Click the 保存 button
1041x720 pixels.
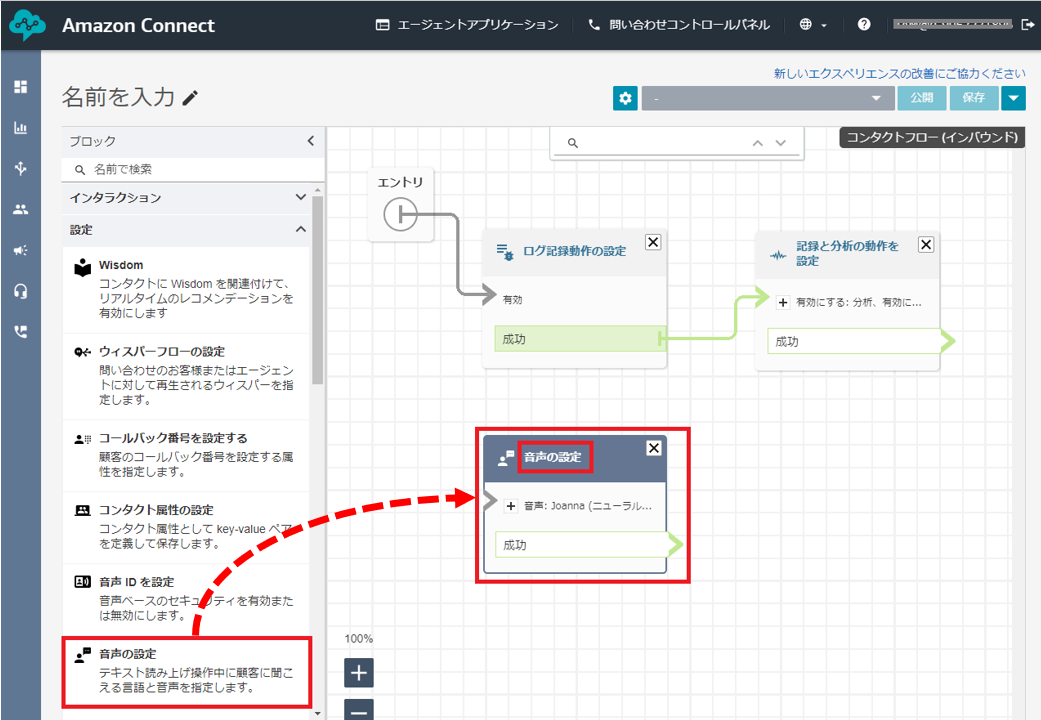pos(974,98)
